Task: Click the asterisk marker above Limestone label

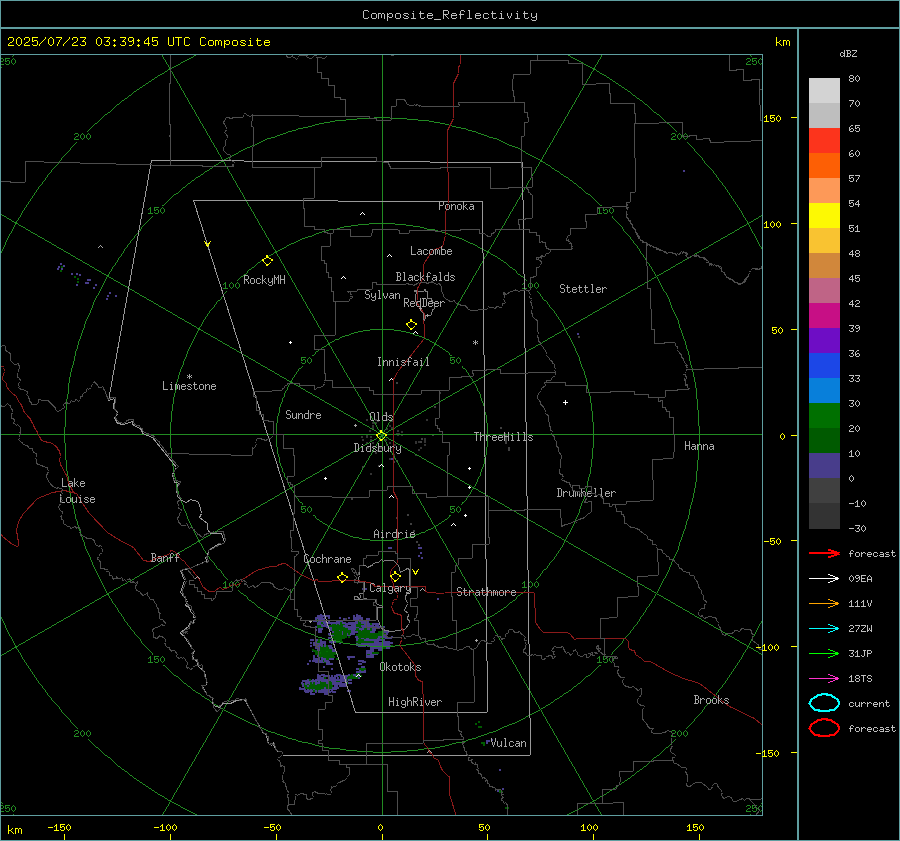Action: pyautogui.click(x=189, y=377)
